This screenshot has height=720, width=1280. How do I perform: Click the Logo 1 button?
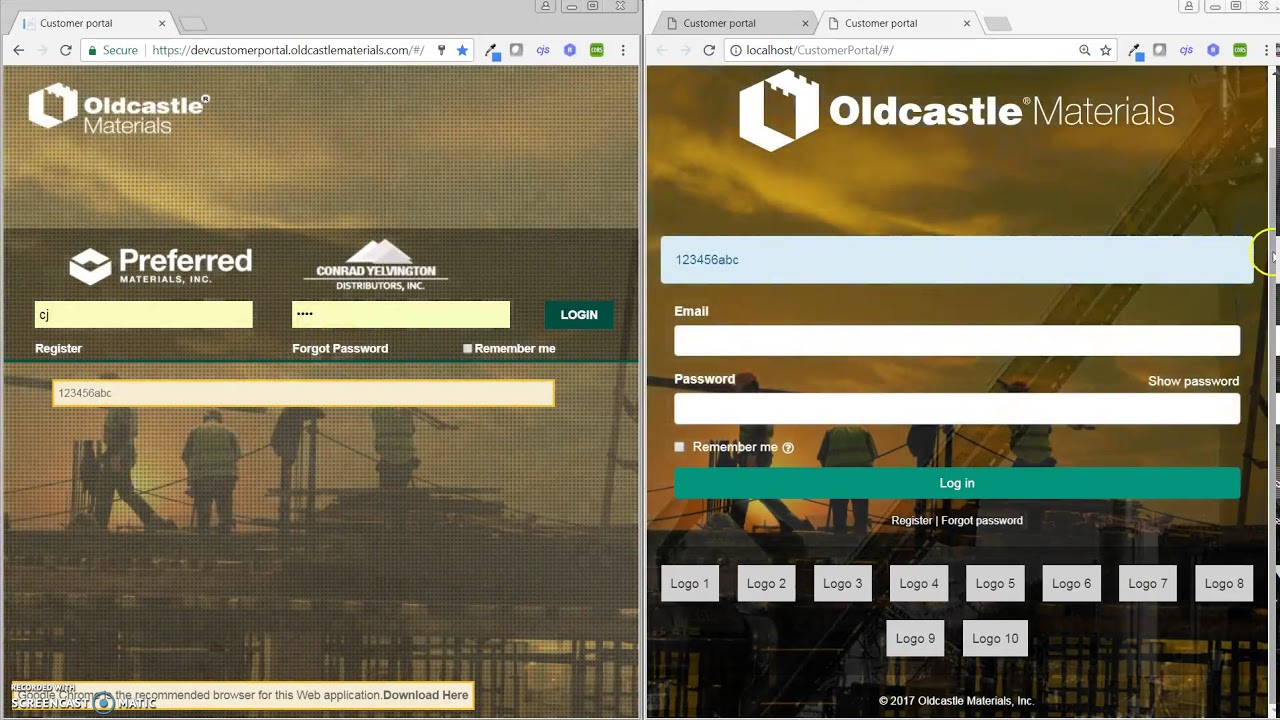(x=690, y=584)
